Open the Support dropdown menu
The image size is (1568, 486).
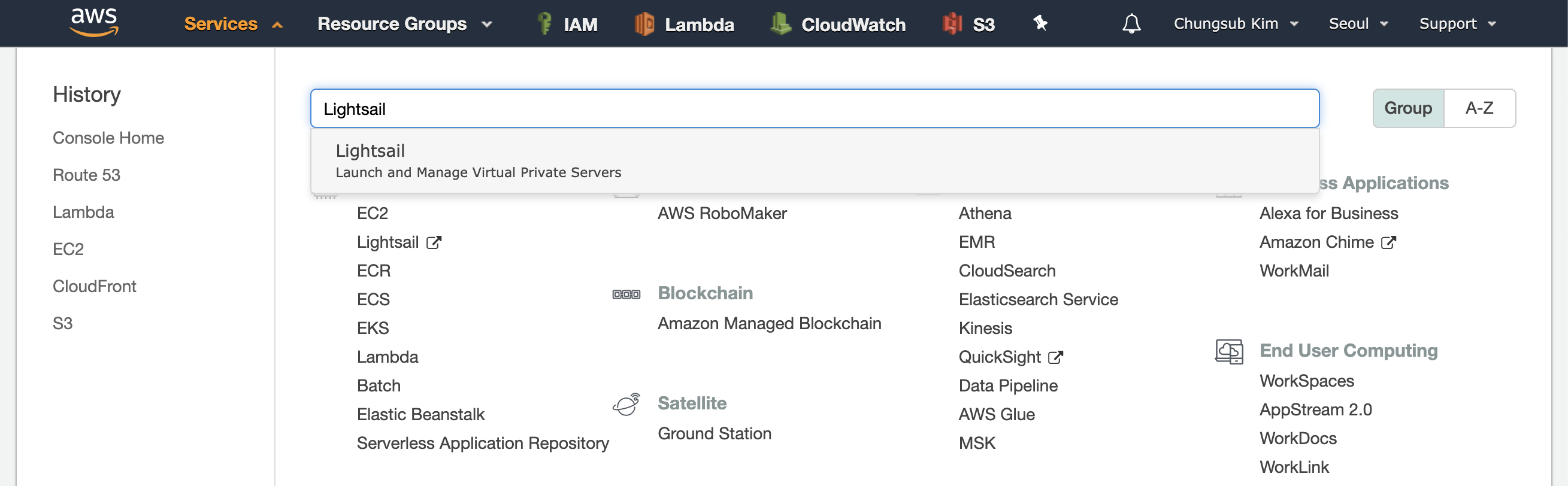click(1457, 24)
